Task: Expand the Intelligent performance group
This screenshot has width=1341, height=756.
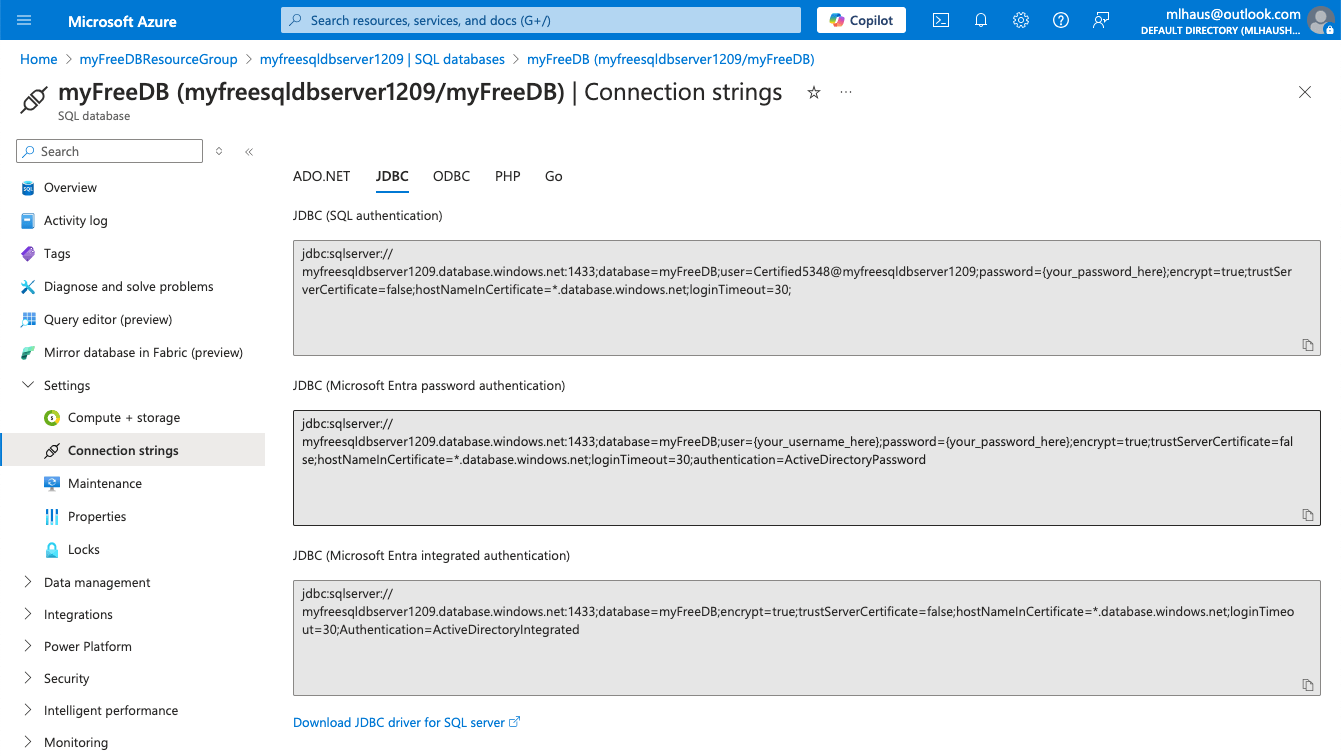Action: click(x=28, y=711)
